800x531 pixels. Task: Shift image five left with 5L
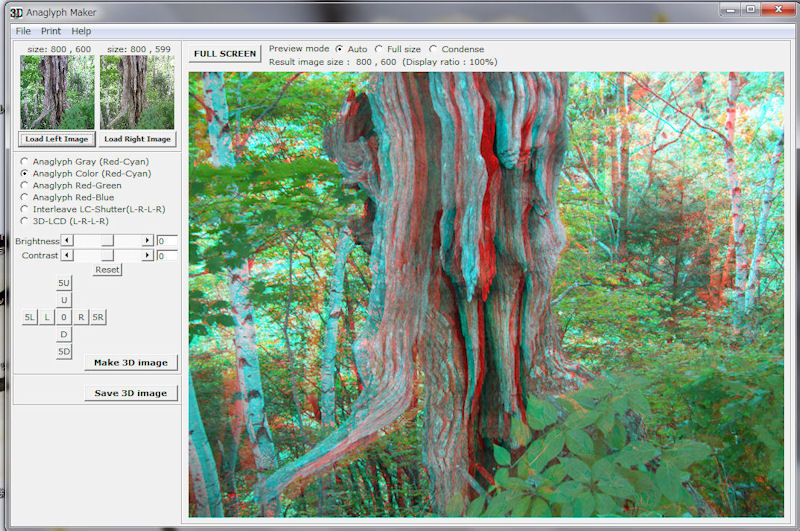pyautogui.click(x=30, y=317)
